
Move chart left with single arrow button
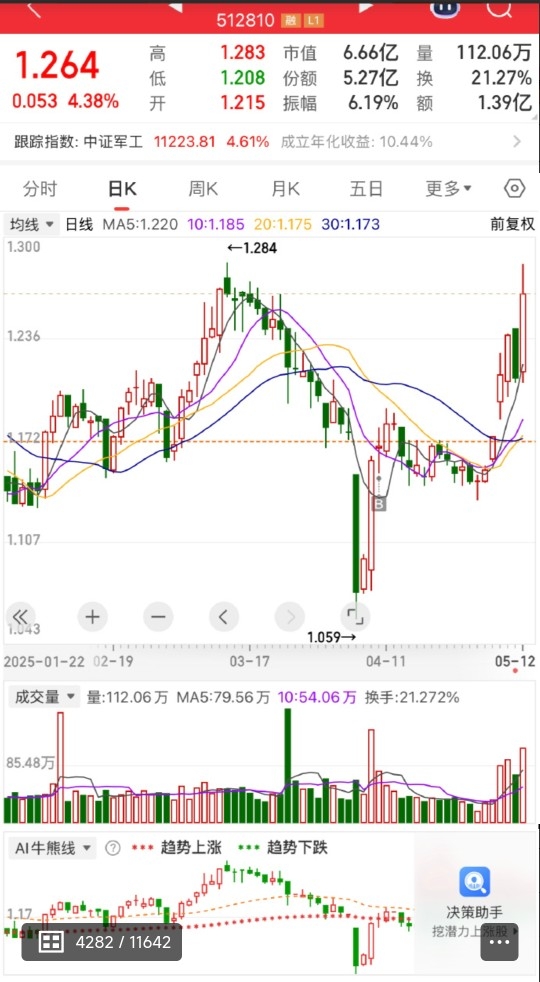point(224,617)
